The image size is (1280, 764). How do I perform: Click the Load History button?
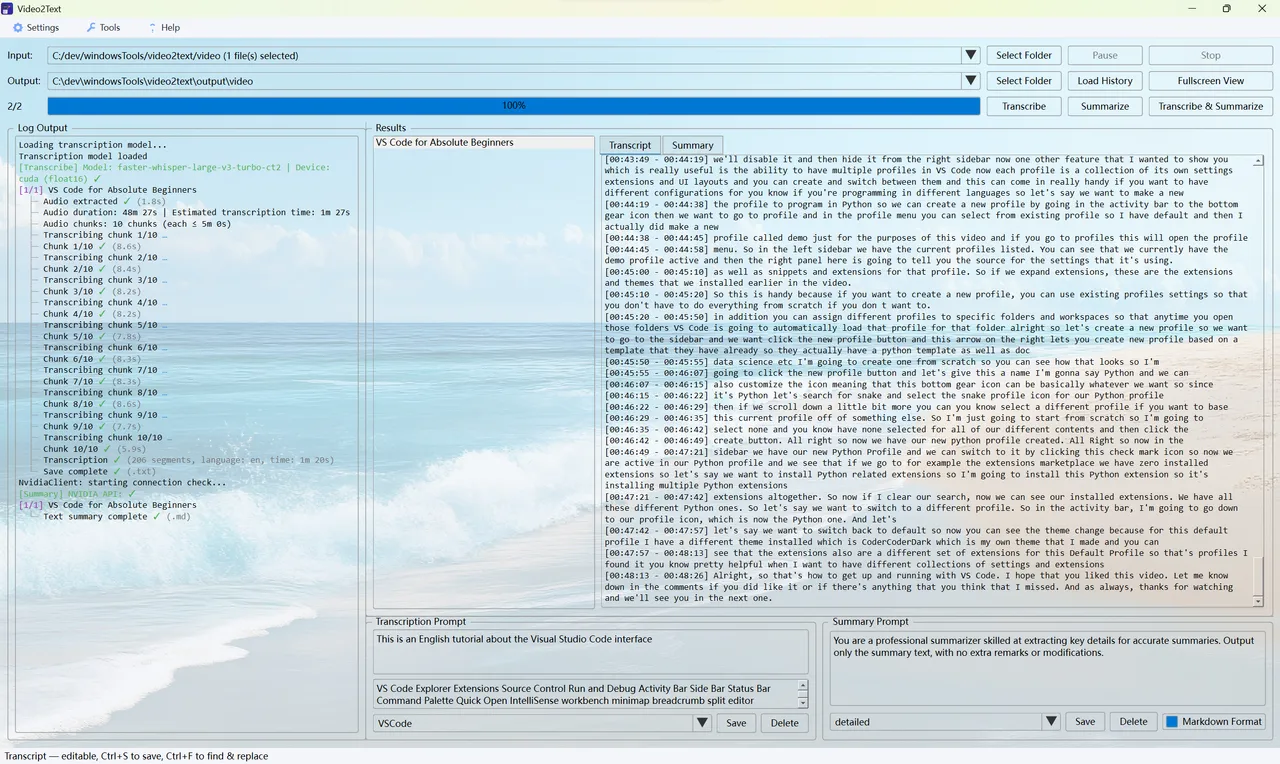[1105, 81]
